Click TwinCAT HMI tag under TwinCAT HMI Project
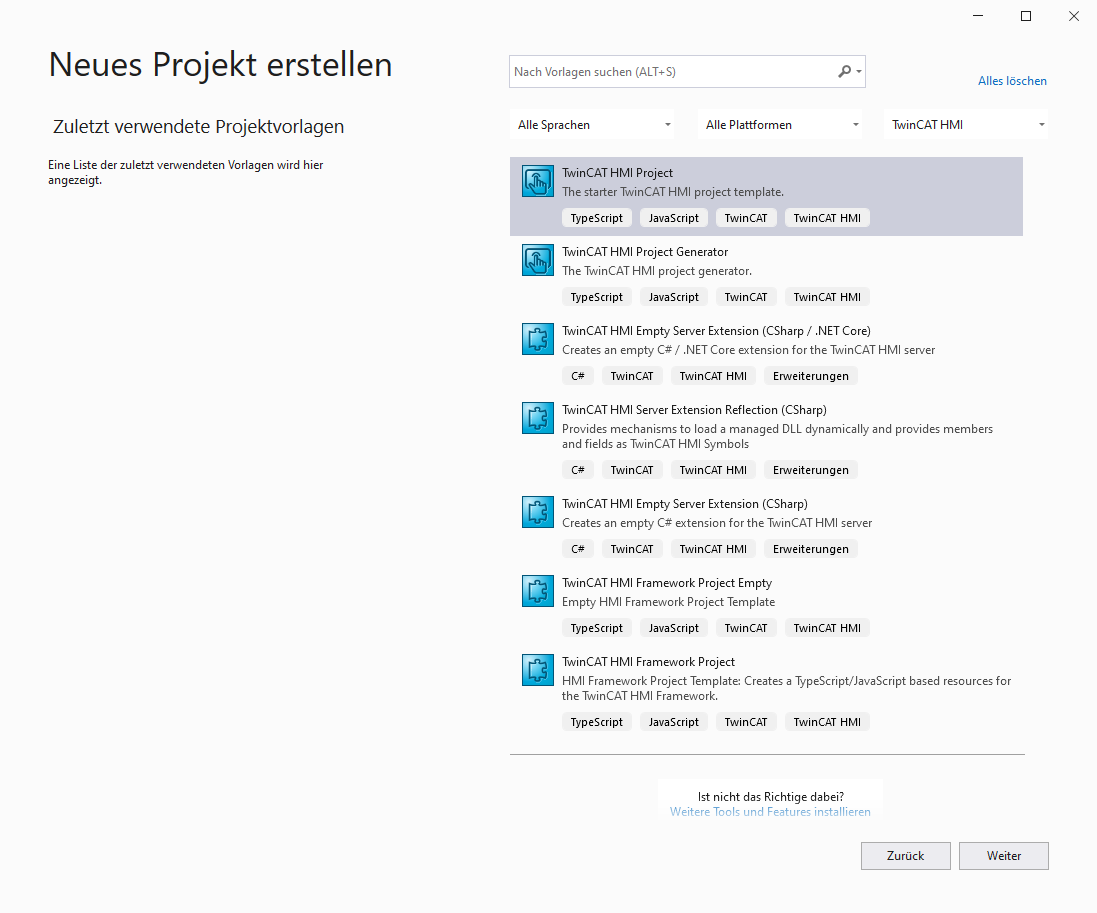Viewport: 1097px width, 913px height. click(827, 218)
